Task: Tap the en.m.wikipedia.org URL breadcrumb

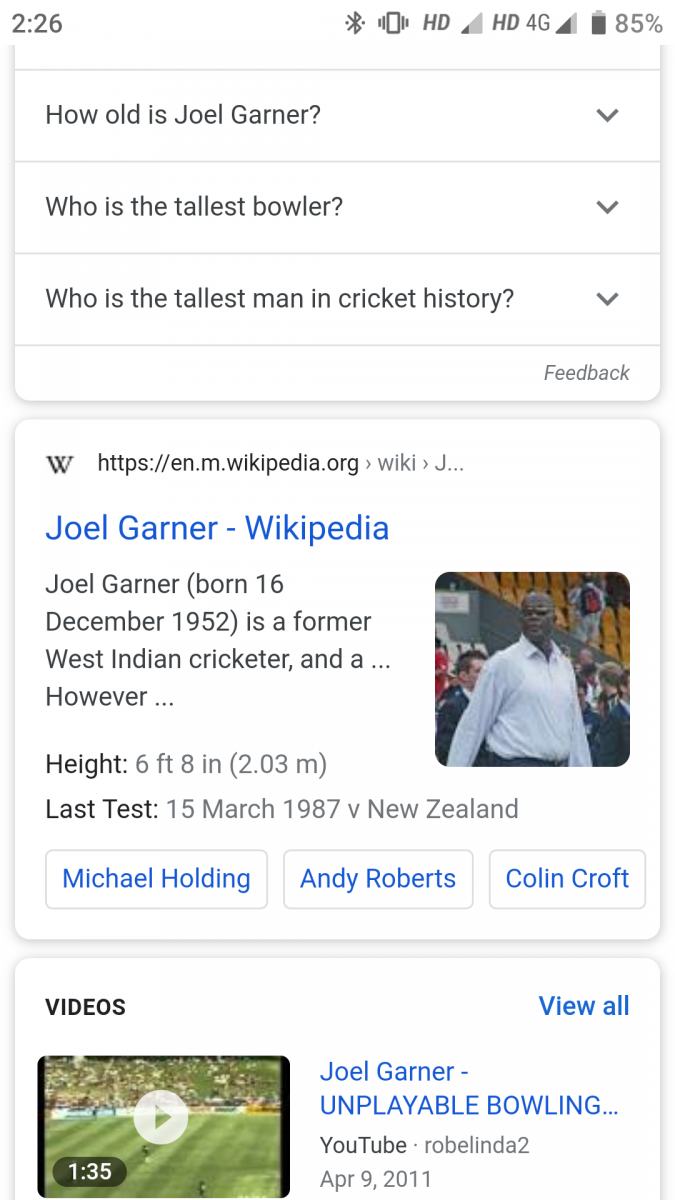Action: [228, 464]
